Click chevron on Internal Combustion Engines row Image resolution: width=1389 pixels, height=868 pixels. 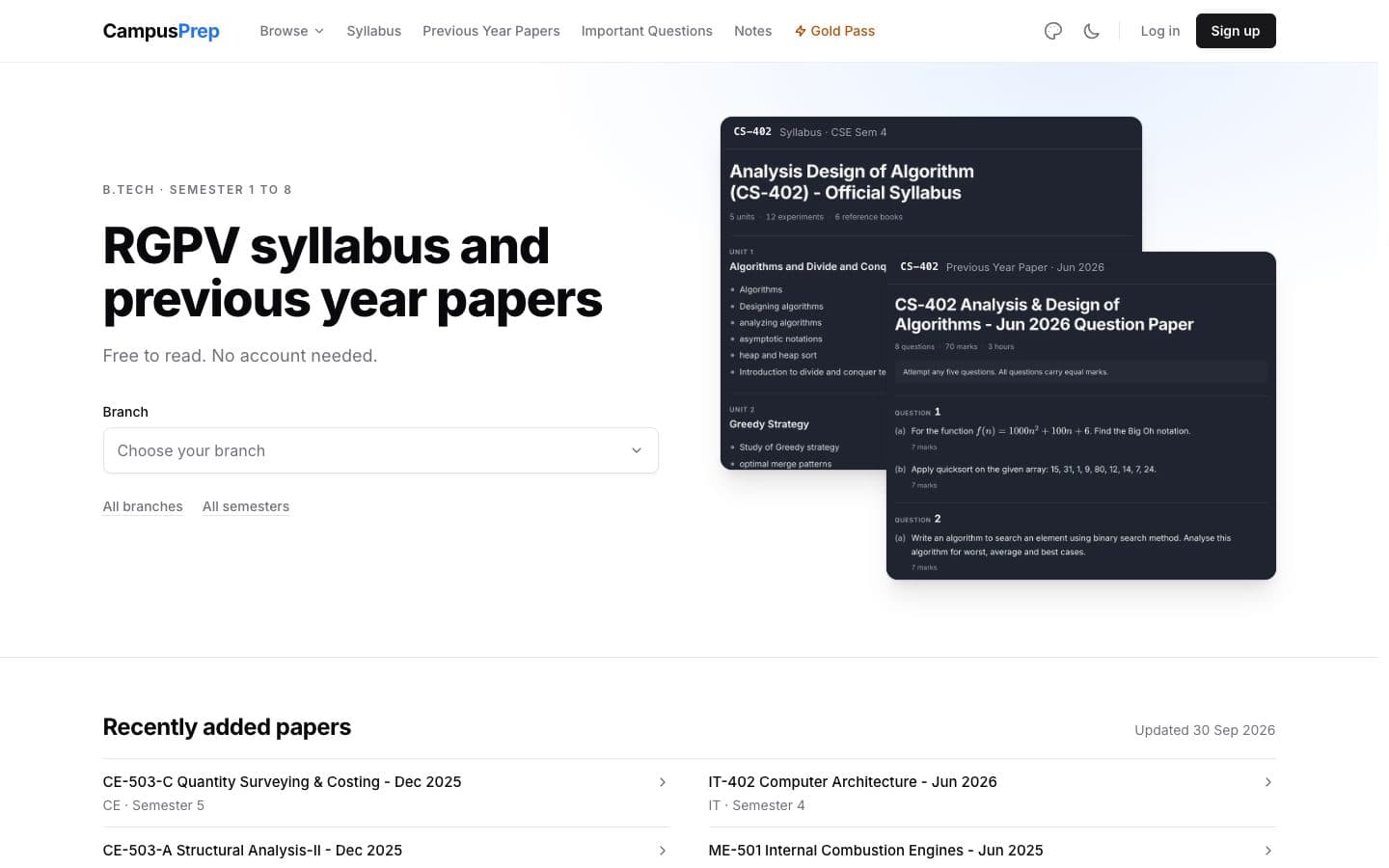[1268, 851]
